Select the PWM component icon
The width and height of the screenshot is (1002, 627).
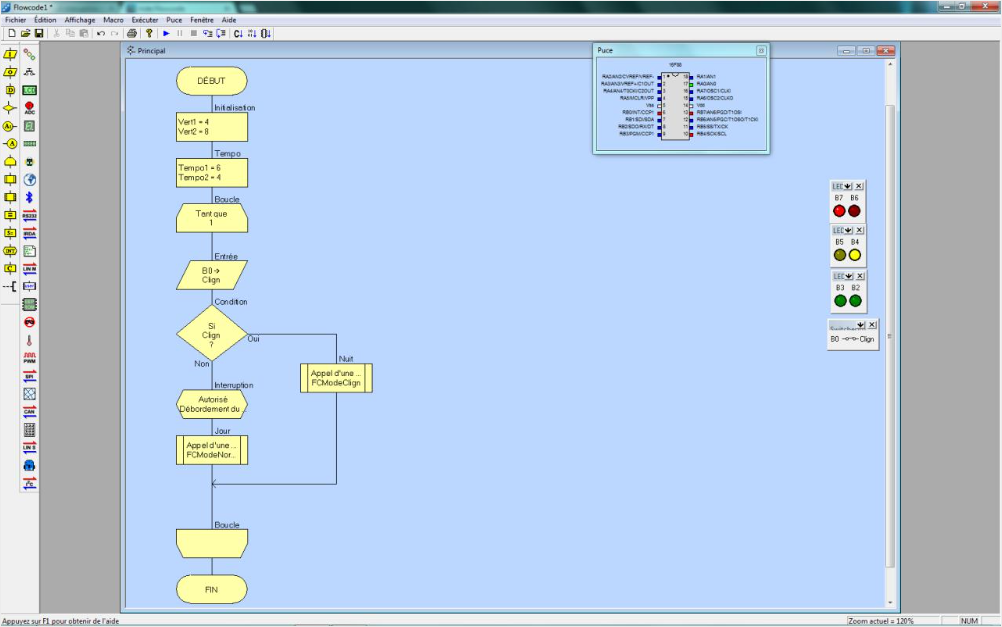click(x=27, y=354)
